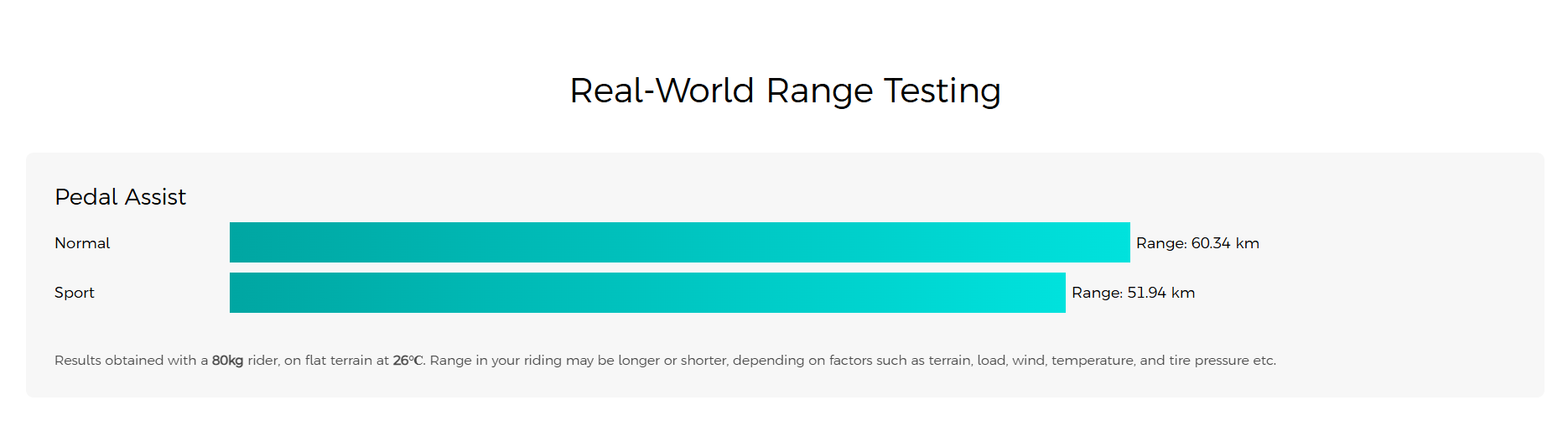
Task: Click the "Pedal Assist" section title
Action: (x=120, y=197)
